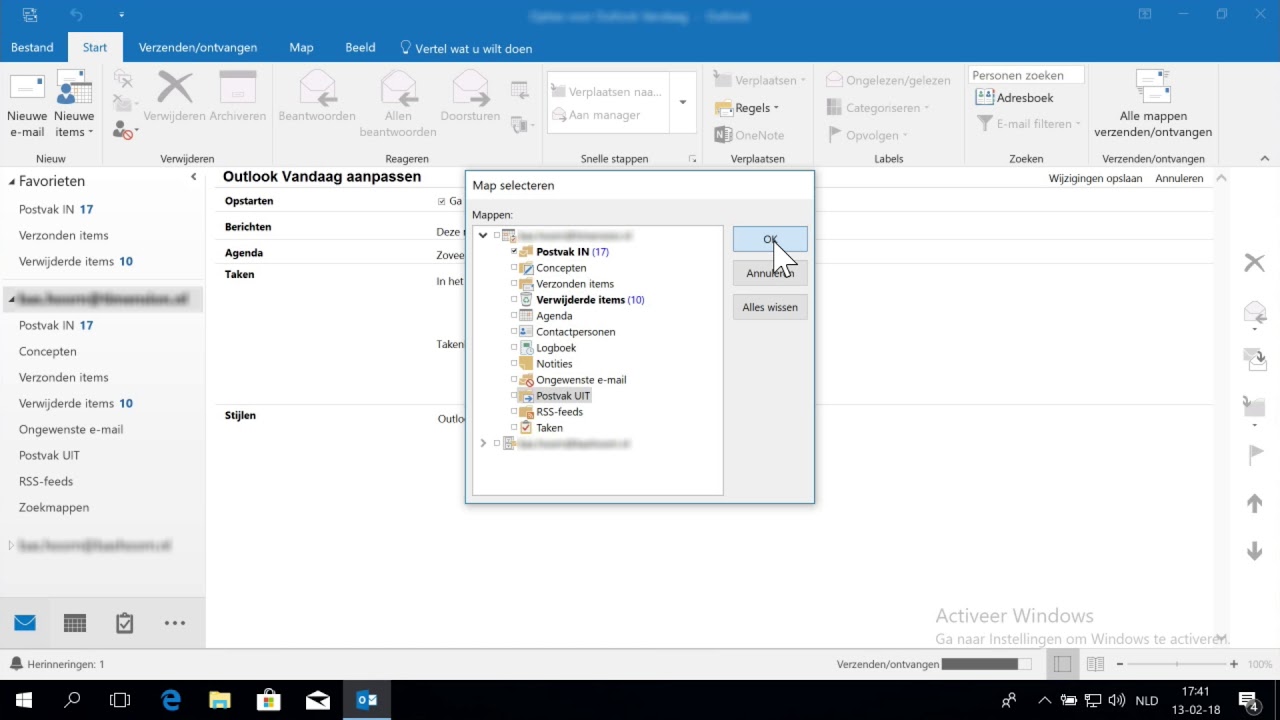Open the Regels dropdown
Image resolution: width=1280 pixels, height=720 pixels.
point(747,108)
